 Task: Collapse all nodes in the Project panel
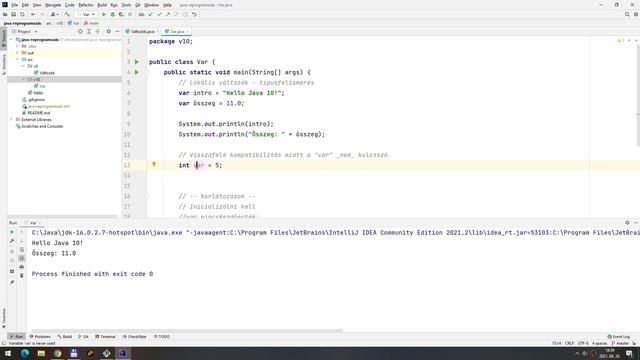[x=98, y=31]
